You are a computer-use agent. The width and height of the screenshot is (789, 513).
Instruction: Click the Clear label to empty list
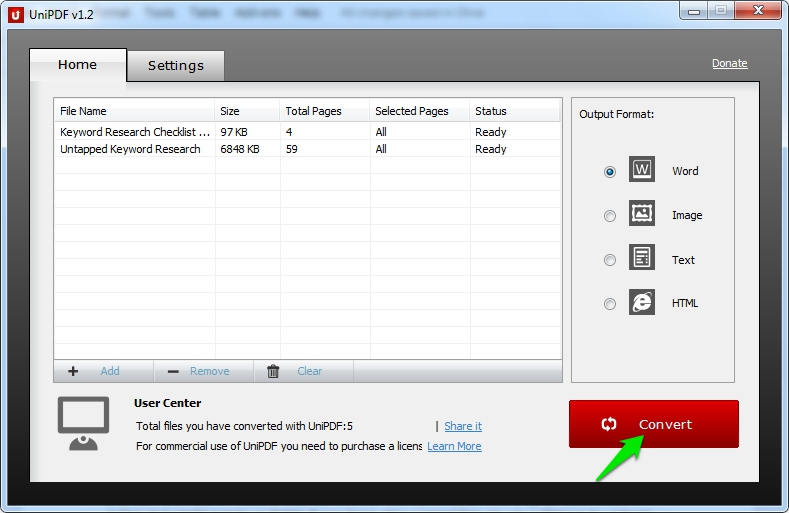309,371
